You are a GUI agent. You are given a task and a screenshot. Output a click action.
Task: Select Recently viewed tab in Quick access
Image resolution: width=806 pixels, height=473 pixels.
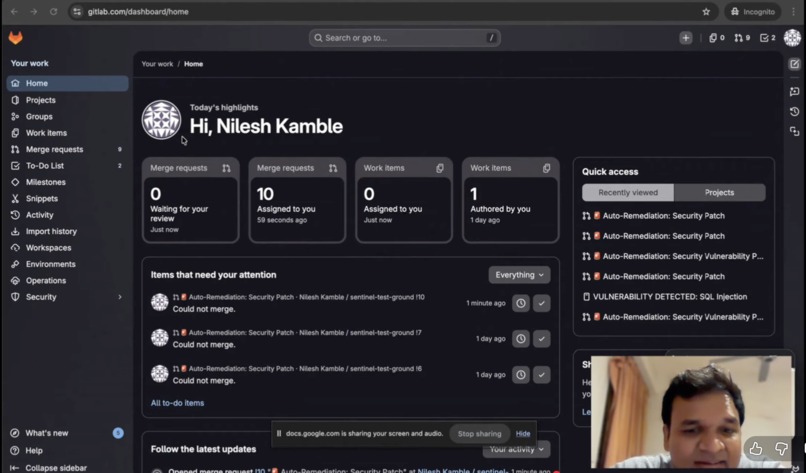[628, 192]
